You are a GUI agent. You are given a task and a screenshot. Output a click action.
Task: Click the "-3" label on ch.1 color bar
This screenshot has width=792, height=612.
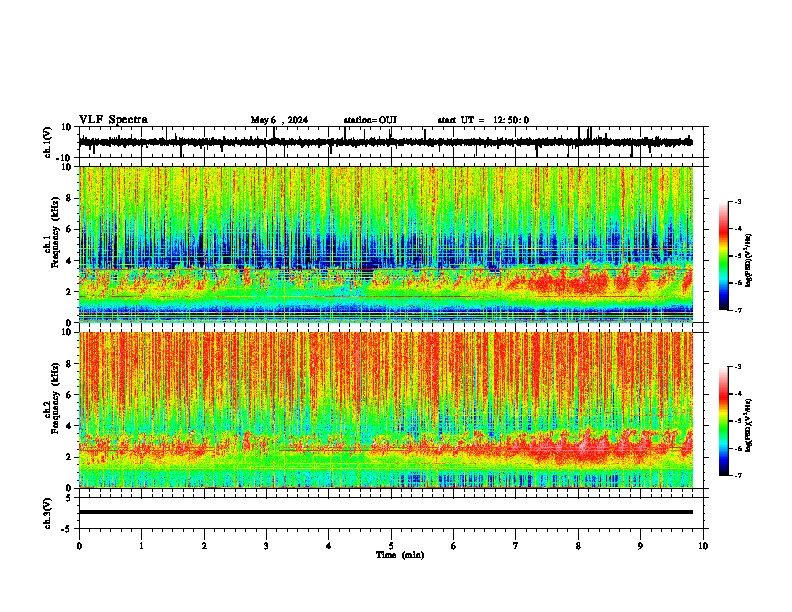pos(737,202)
